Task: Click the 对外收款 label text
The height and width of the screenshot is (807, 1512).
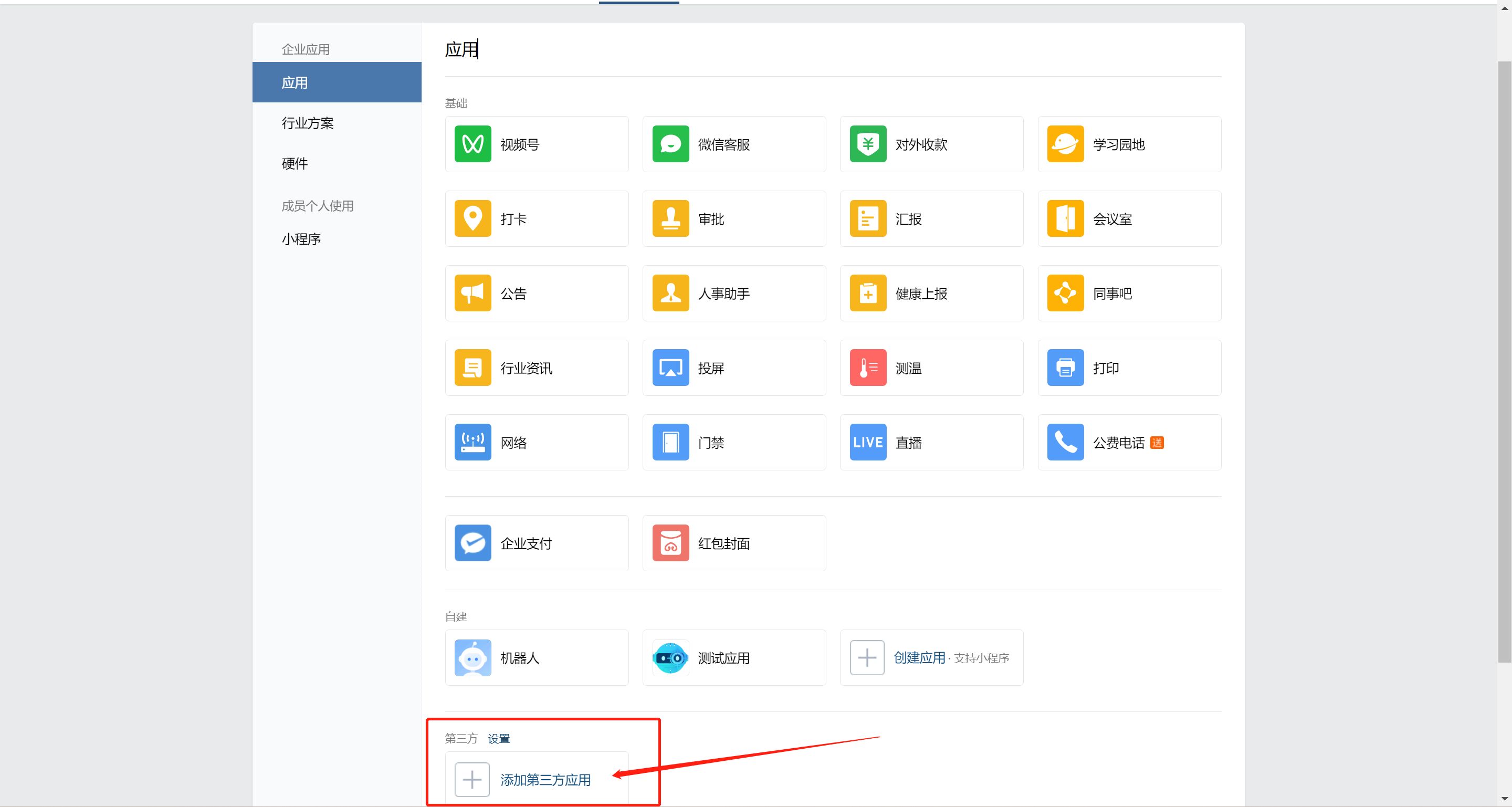Action: 921,144
